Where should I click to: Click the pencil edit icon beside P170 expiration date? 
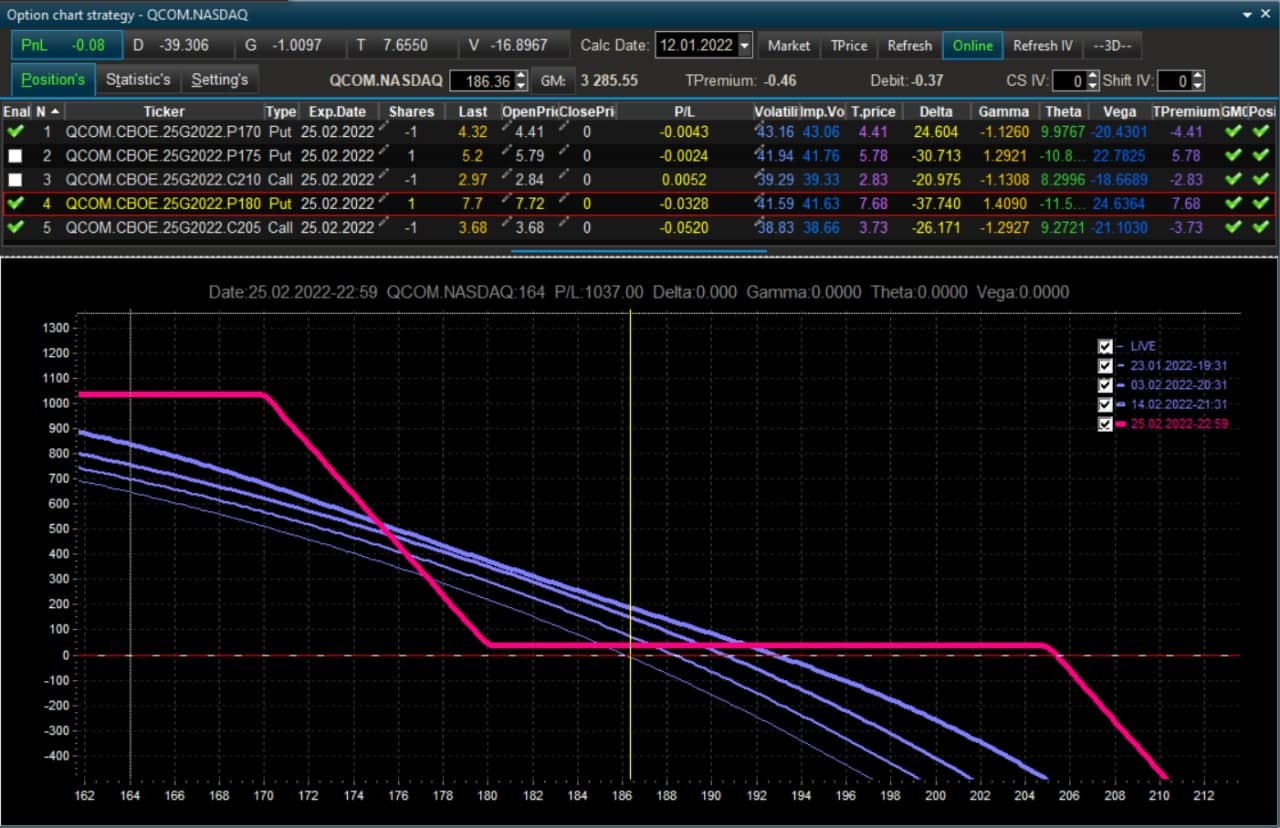(x=381, y=130)
